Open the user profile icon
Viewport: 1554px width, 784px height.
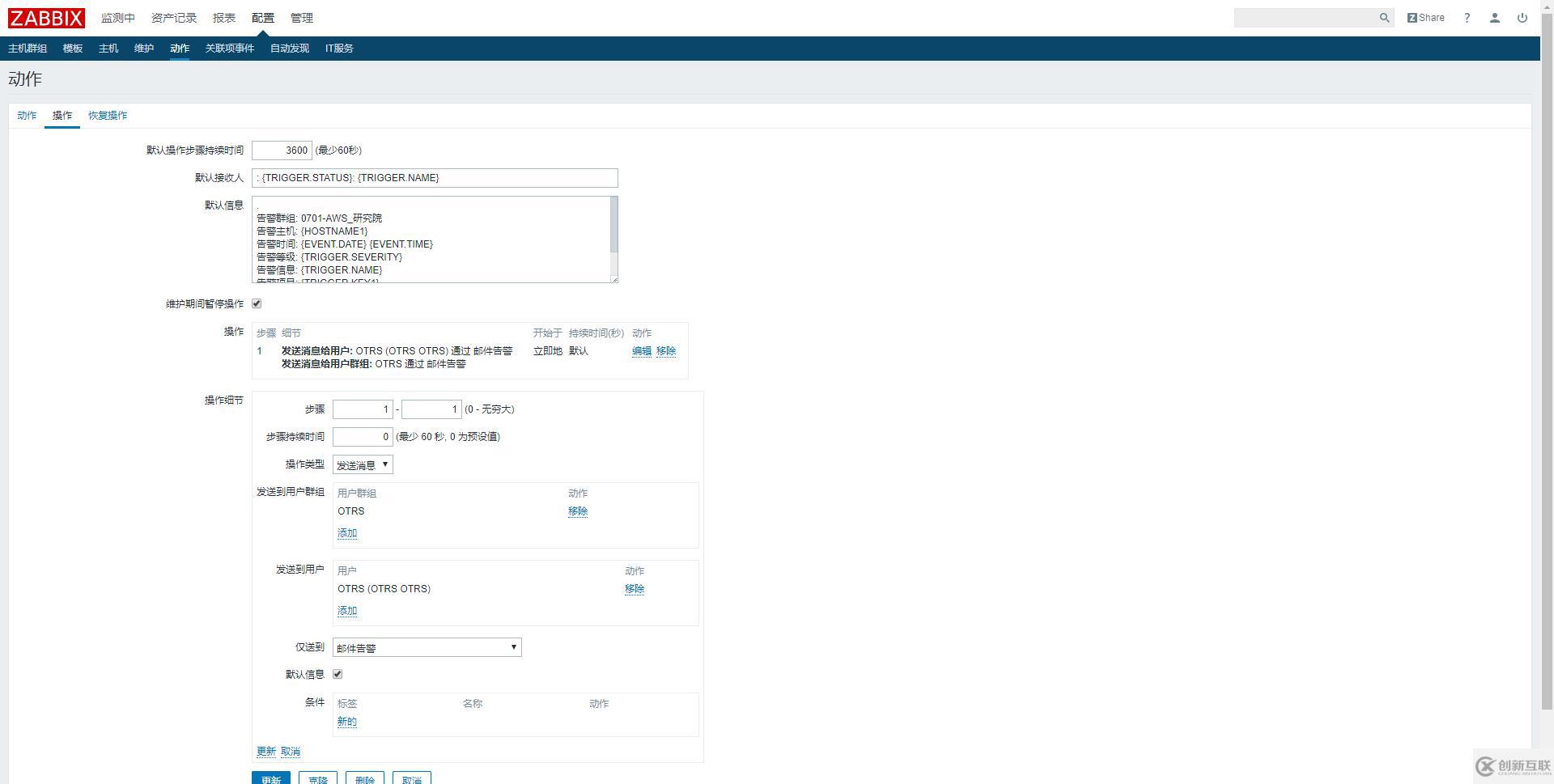pos(1494,18)
